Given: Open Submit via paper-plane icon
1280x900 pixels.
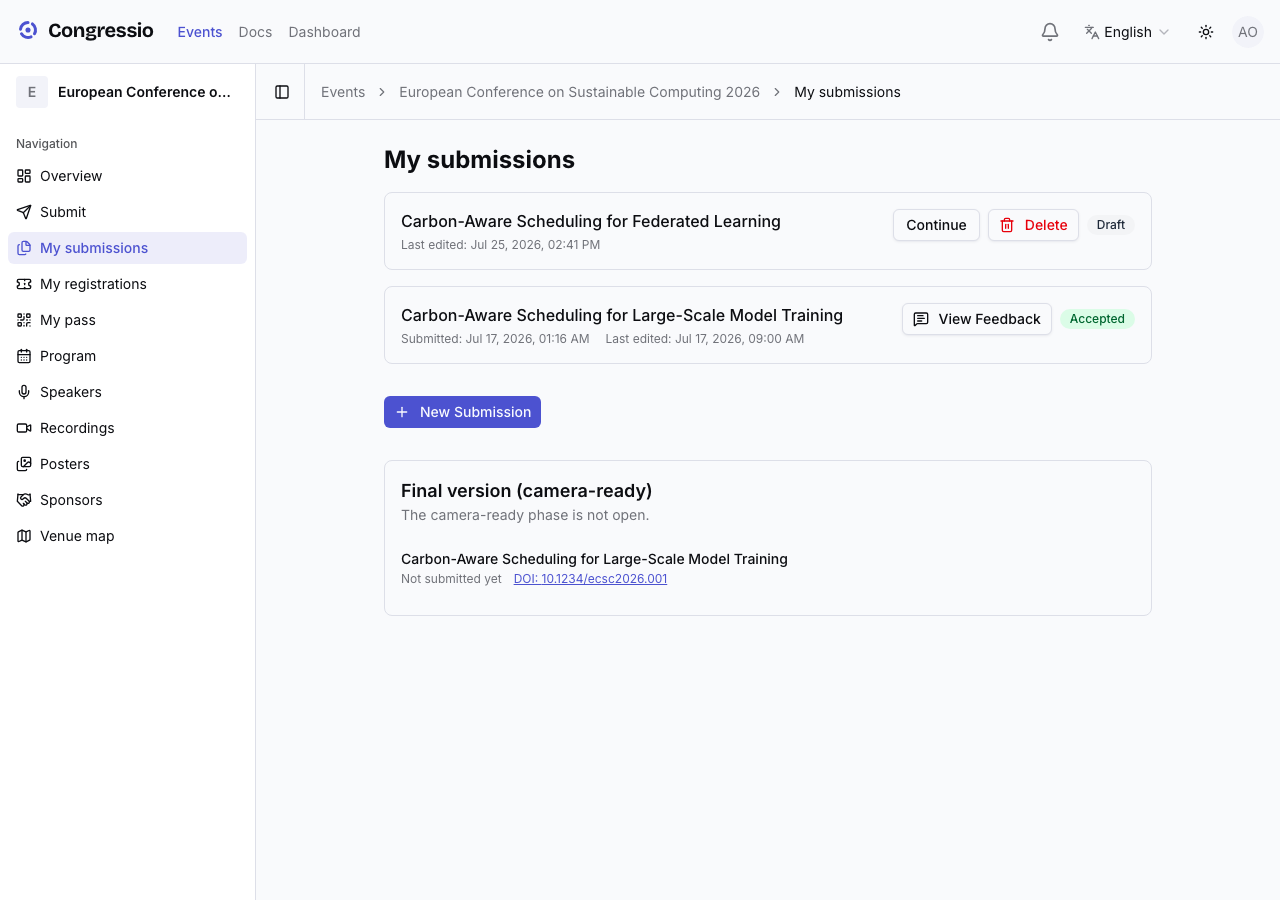Looking at the screenshot, I should point(24,212).
